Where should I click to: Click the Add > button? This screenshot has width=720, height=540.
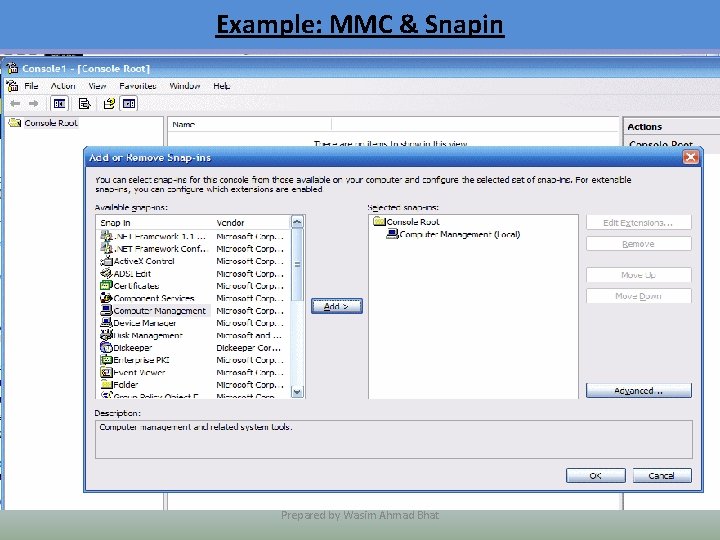point(337,306)
